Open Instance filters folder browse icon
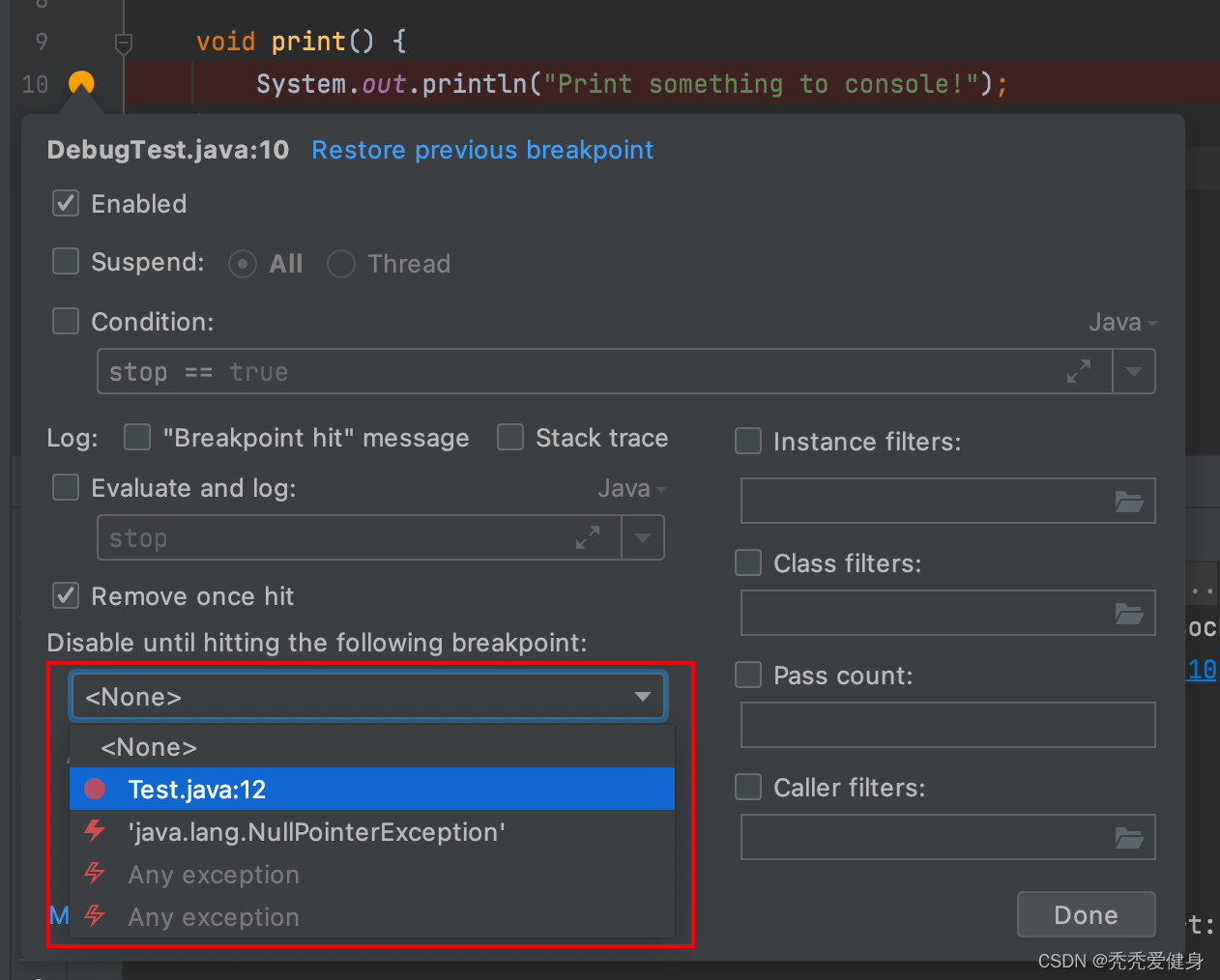 (1129, 502)
